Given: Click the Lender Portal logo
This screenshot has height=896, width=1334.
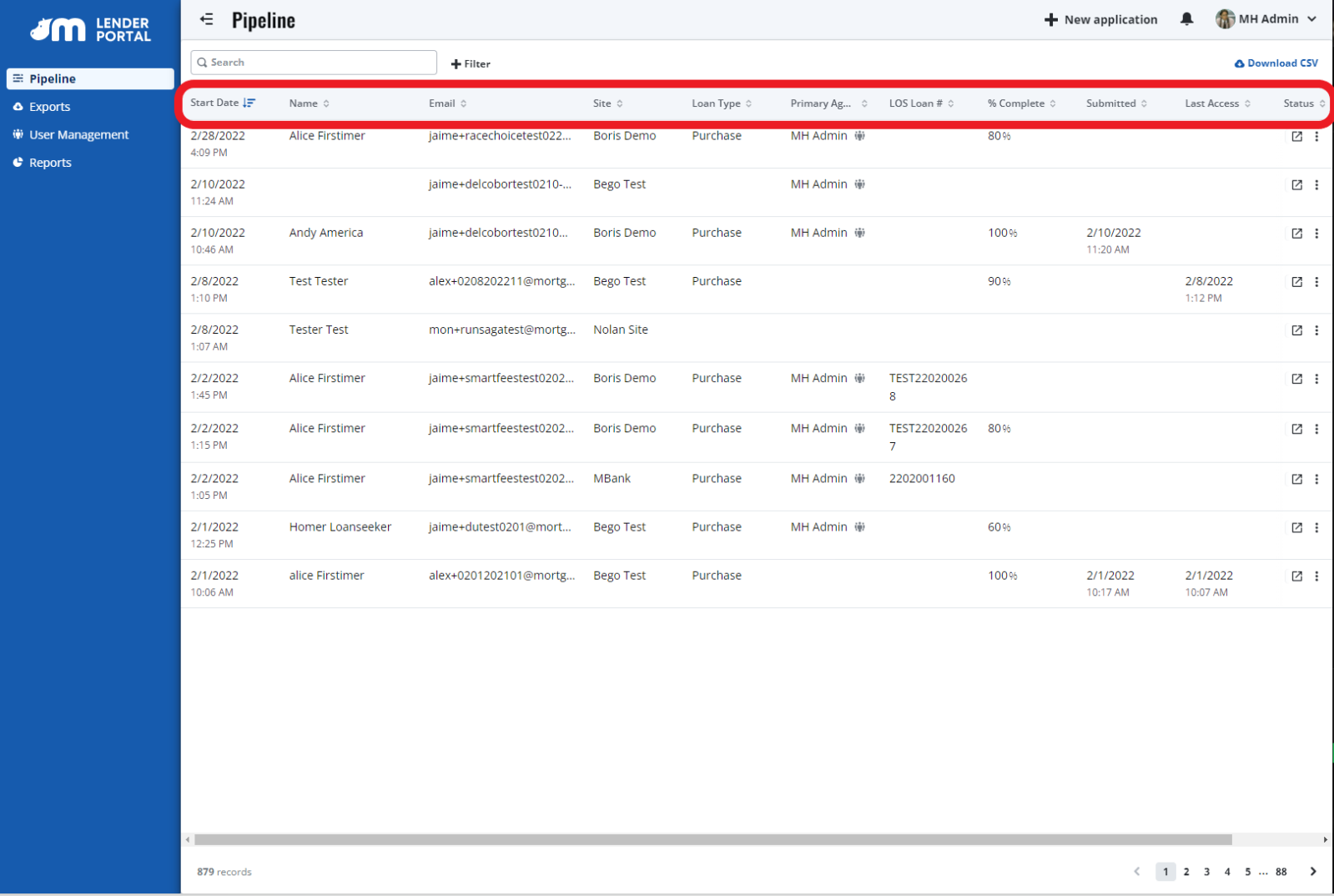Looking at the screenshot, I should [x=90, y=29].
